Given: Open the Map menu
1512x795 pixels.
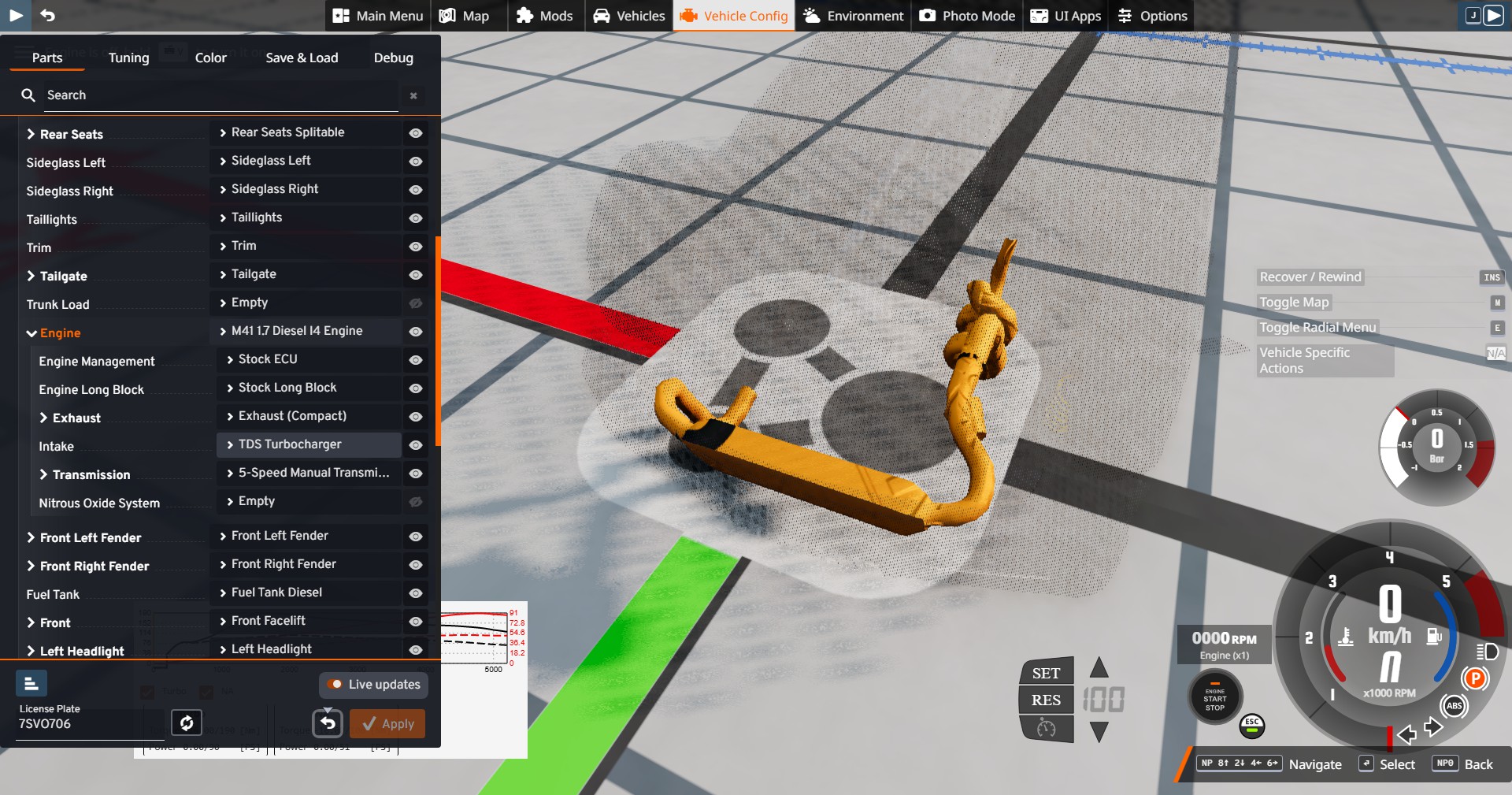Looking at the screenshot, I should point(464,16).
